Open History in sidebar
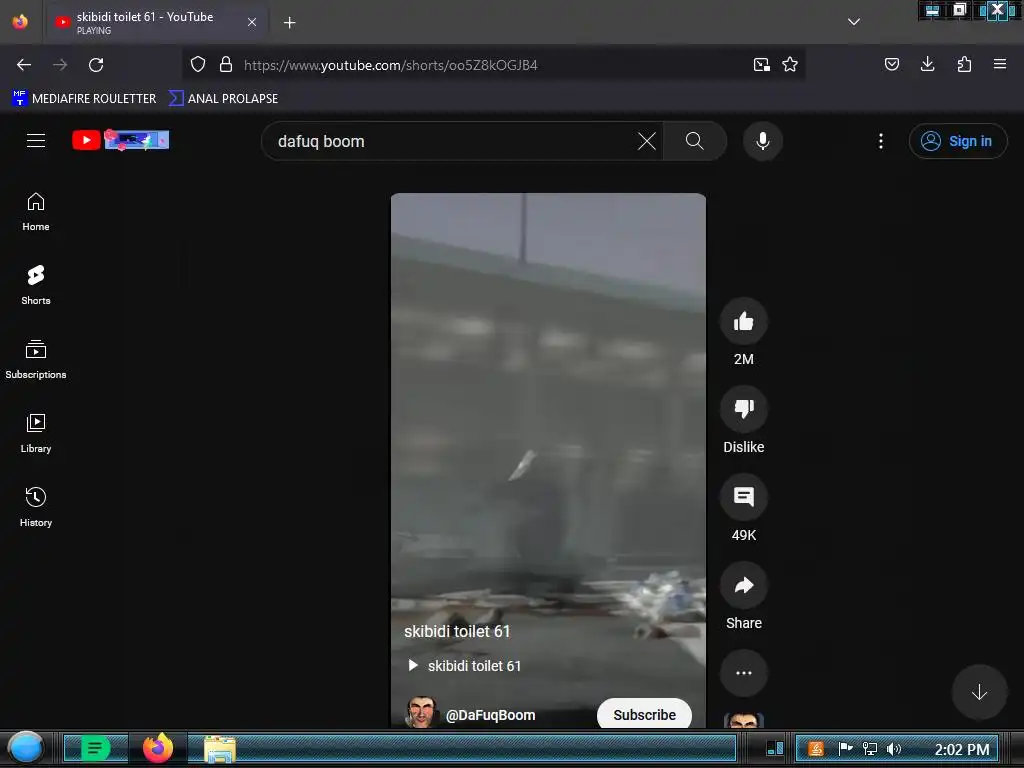The image size is (1024, 768). coord(36,507)
